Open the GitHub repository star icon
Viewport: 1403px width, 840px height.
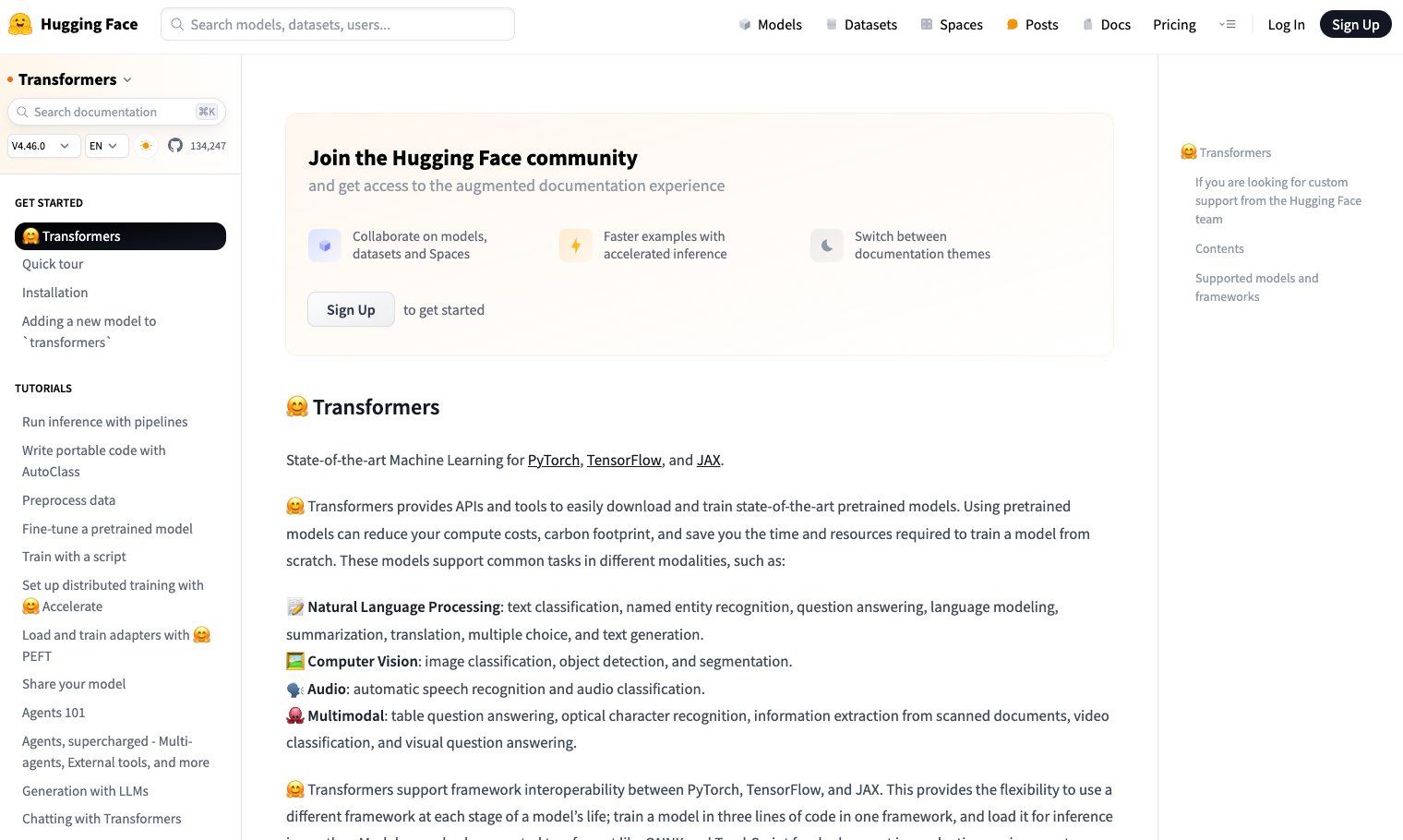[175, 146]
